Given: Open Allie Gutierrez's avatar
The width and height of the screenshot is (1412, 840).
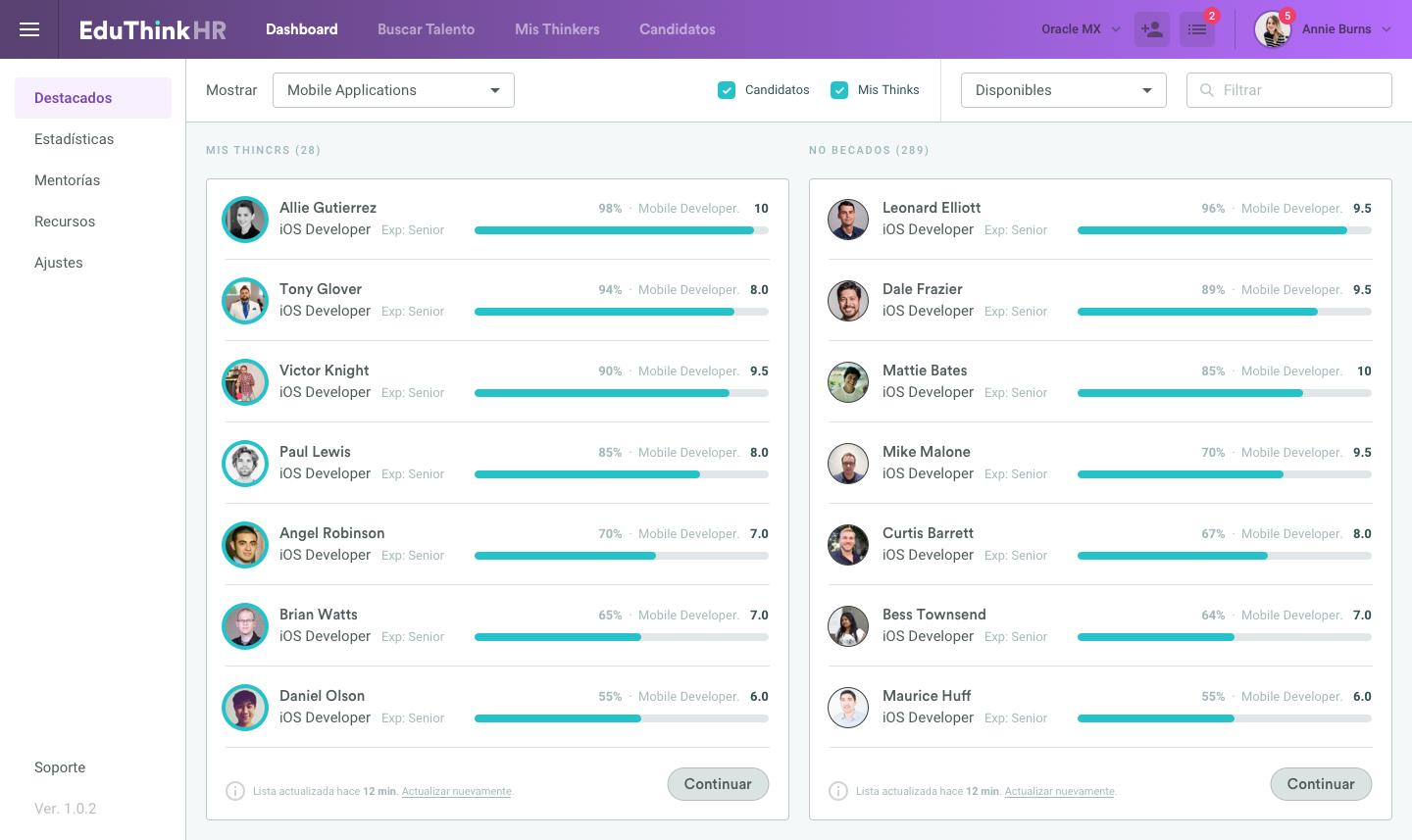Looking at the screenshot, I should coord(245,220).
